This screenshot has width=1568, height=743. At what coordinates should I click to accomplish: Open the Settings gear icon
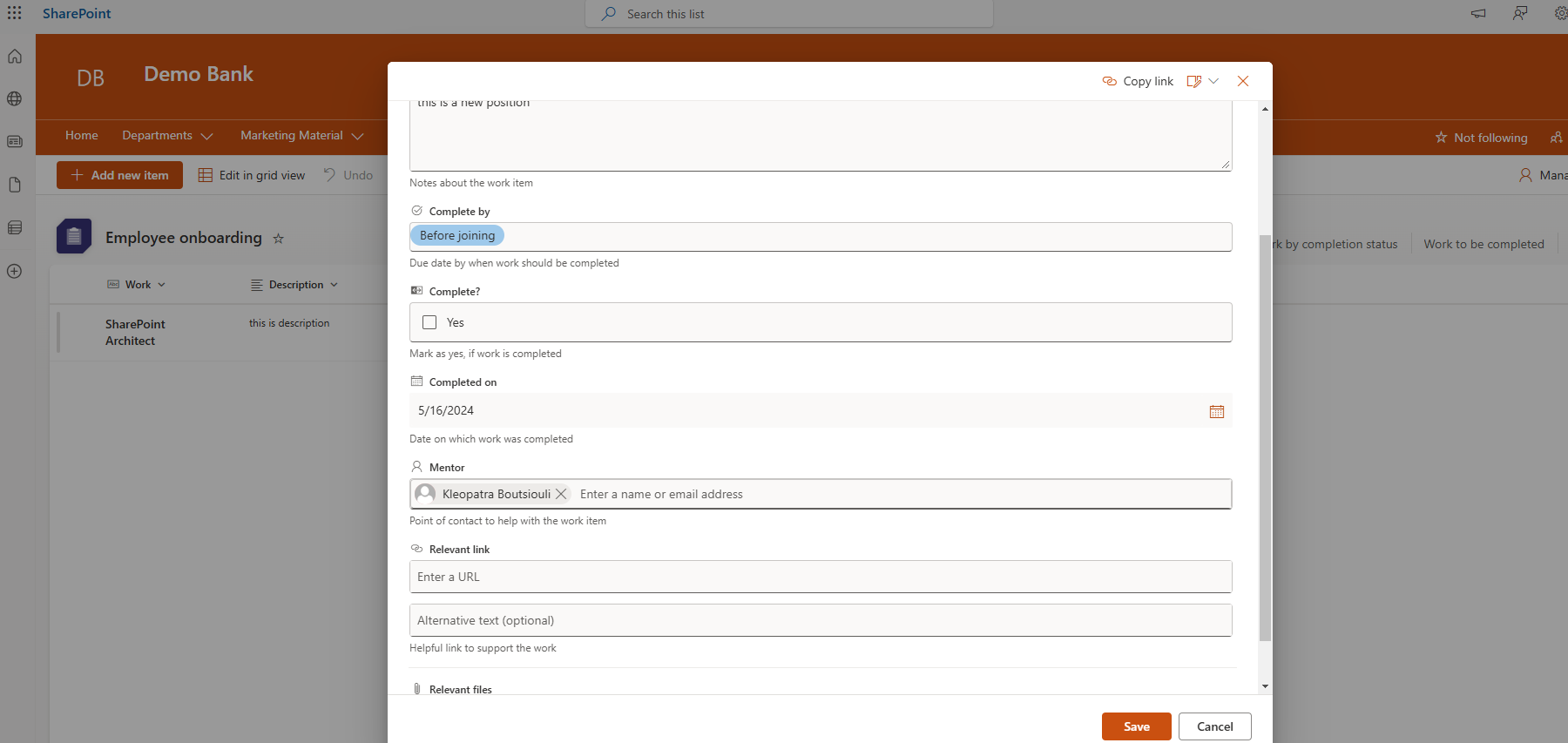coord(1560,13)
